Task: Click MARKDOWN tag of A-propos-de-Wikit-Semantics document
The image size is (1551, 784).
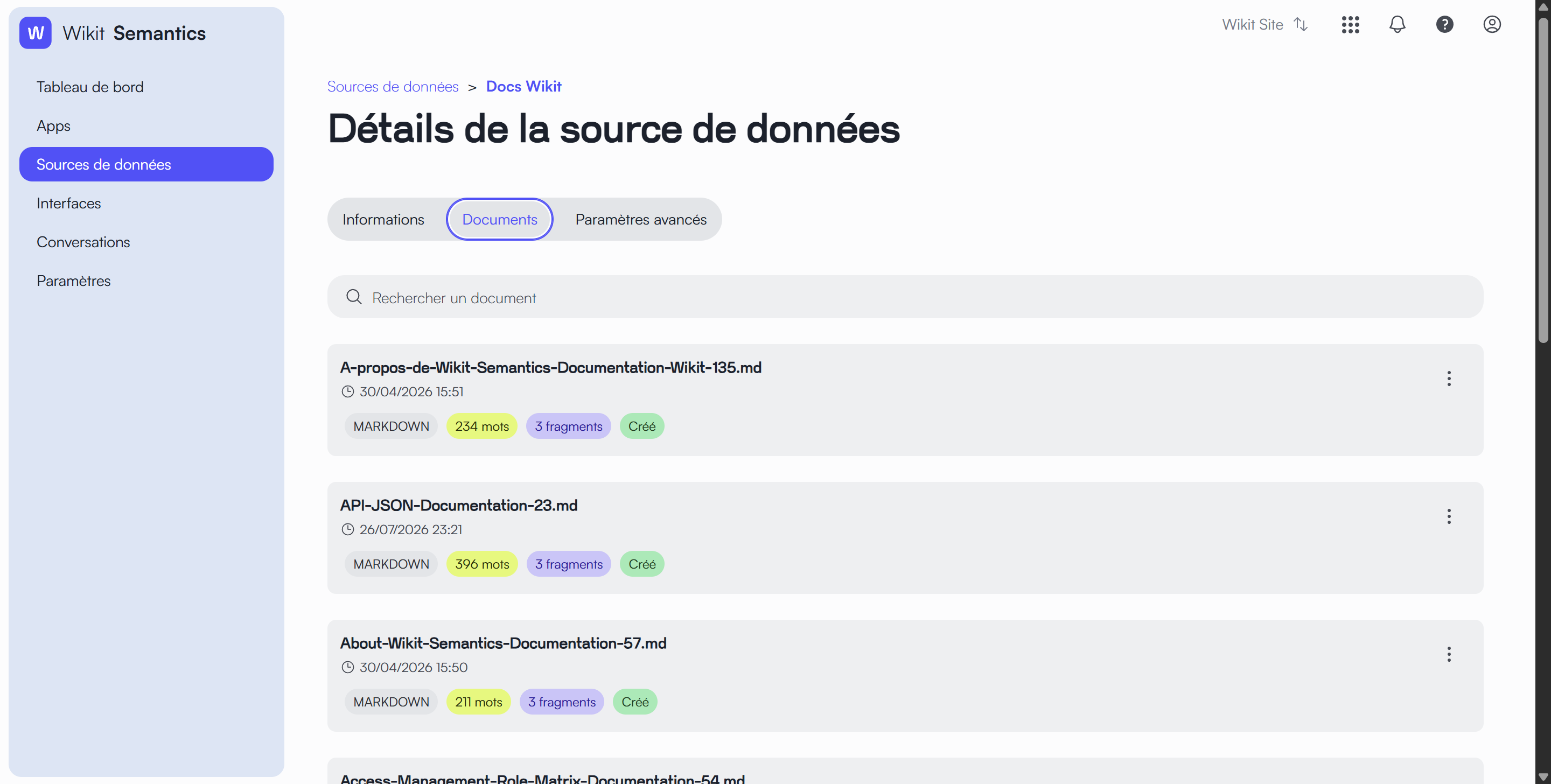Action: click(x=391, y=426)
